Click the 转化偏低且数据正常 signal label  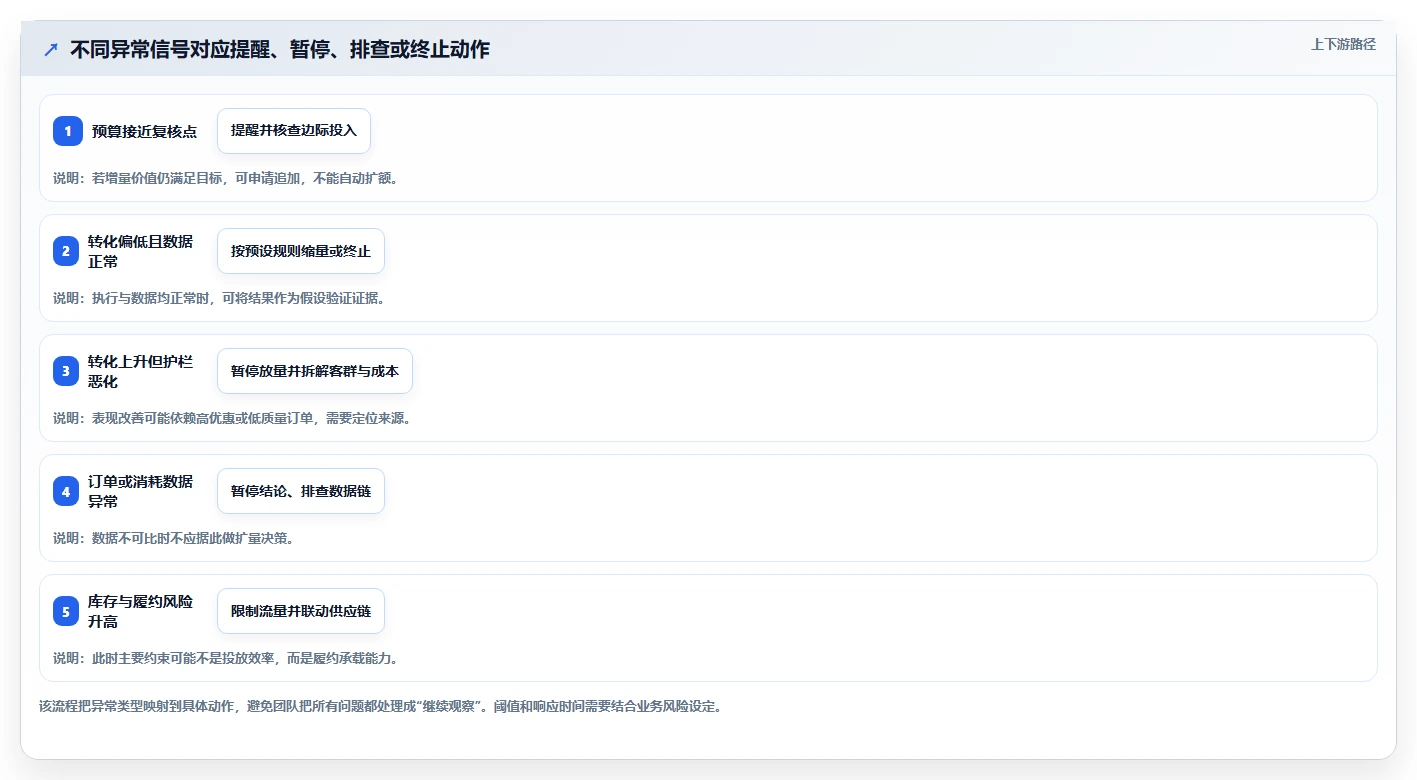coord(140,251)
